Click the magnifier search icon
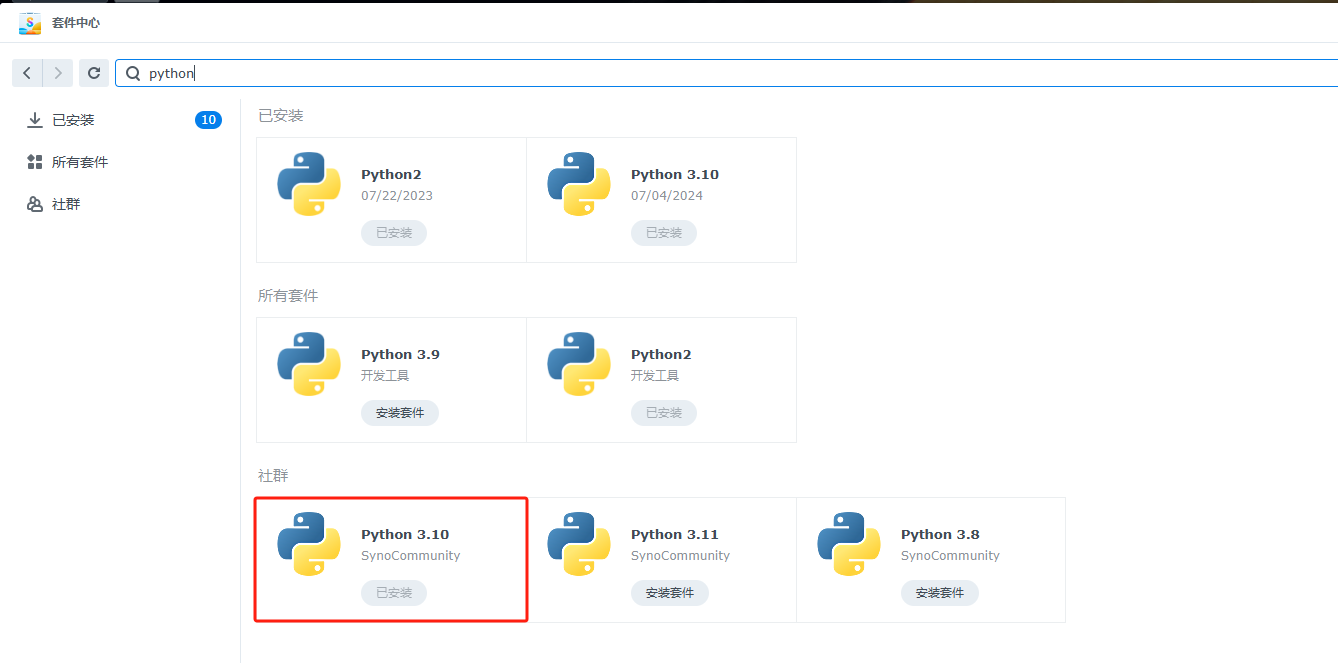 click(133, 73)
